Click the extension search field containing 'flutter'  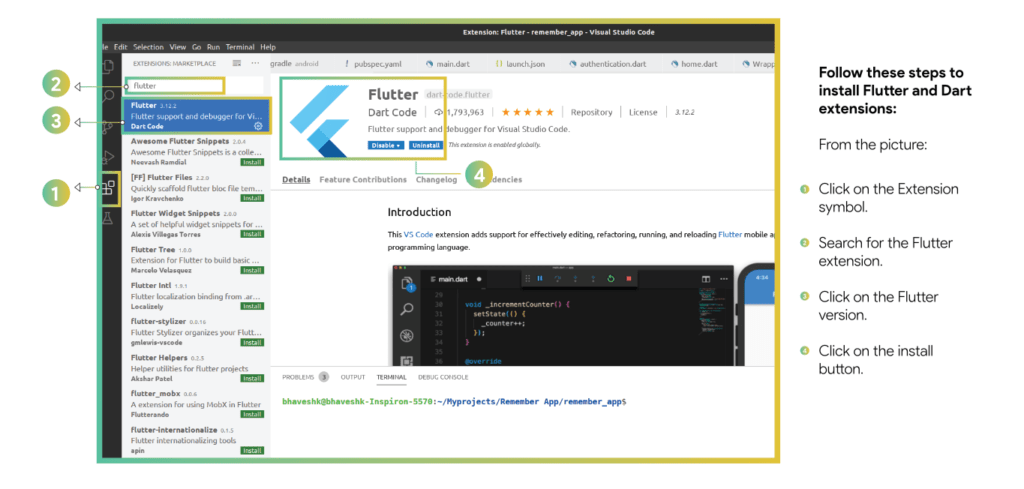[175, 86]
